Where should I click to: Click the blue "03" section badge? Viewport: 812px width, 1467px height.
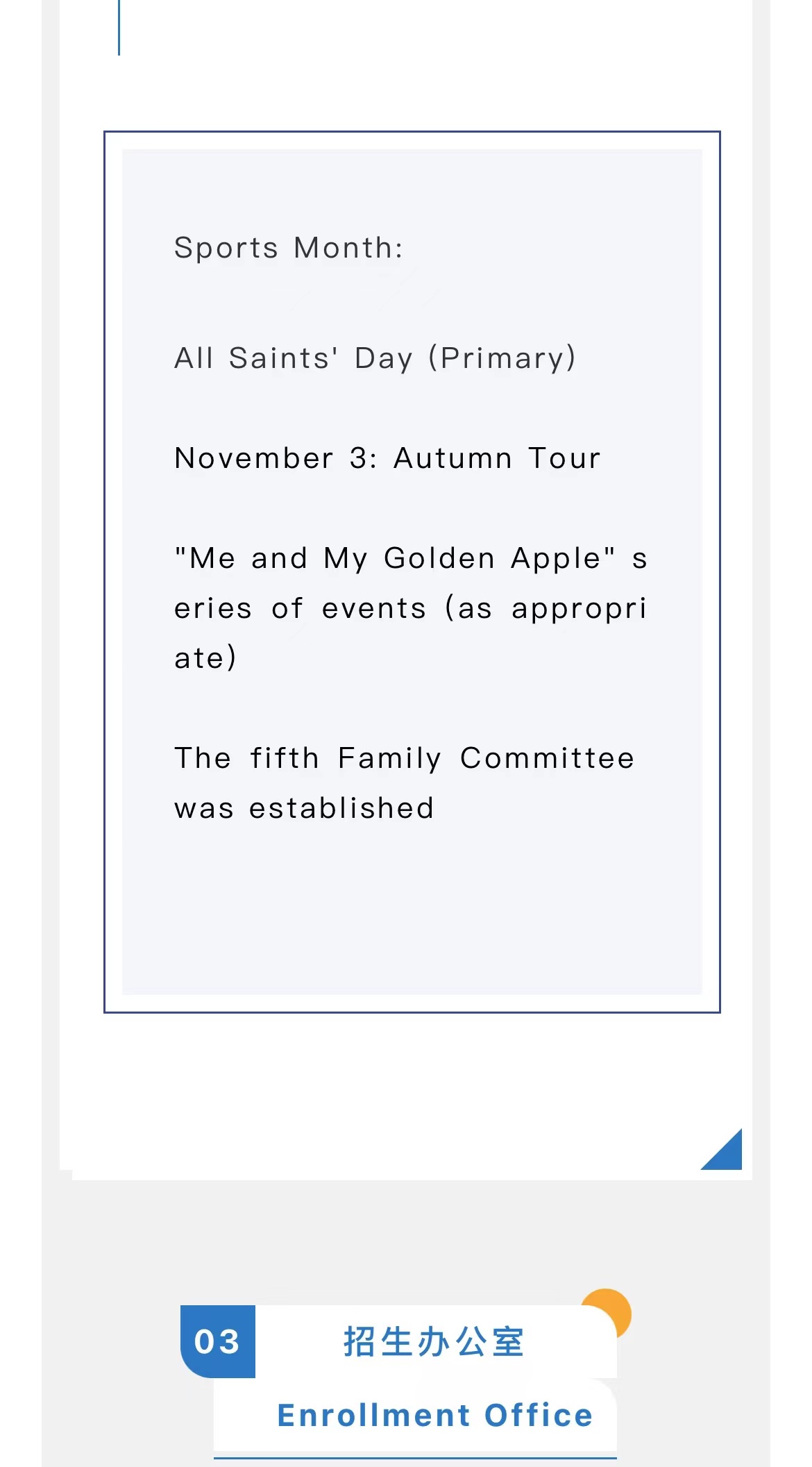(218, 1341)
